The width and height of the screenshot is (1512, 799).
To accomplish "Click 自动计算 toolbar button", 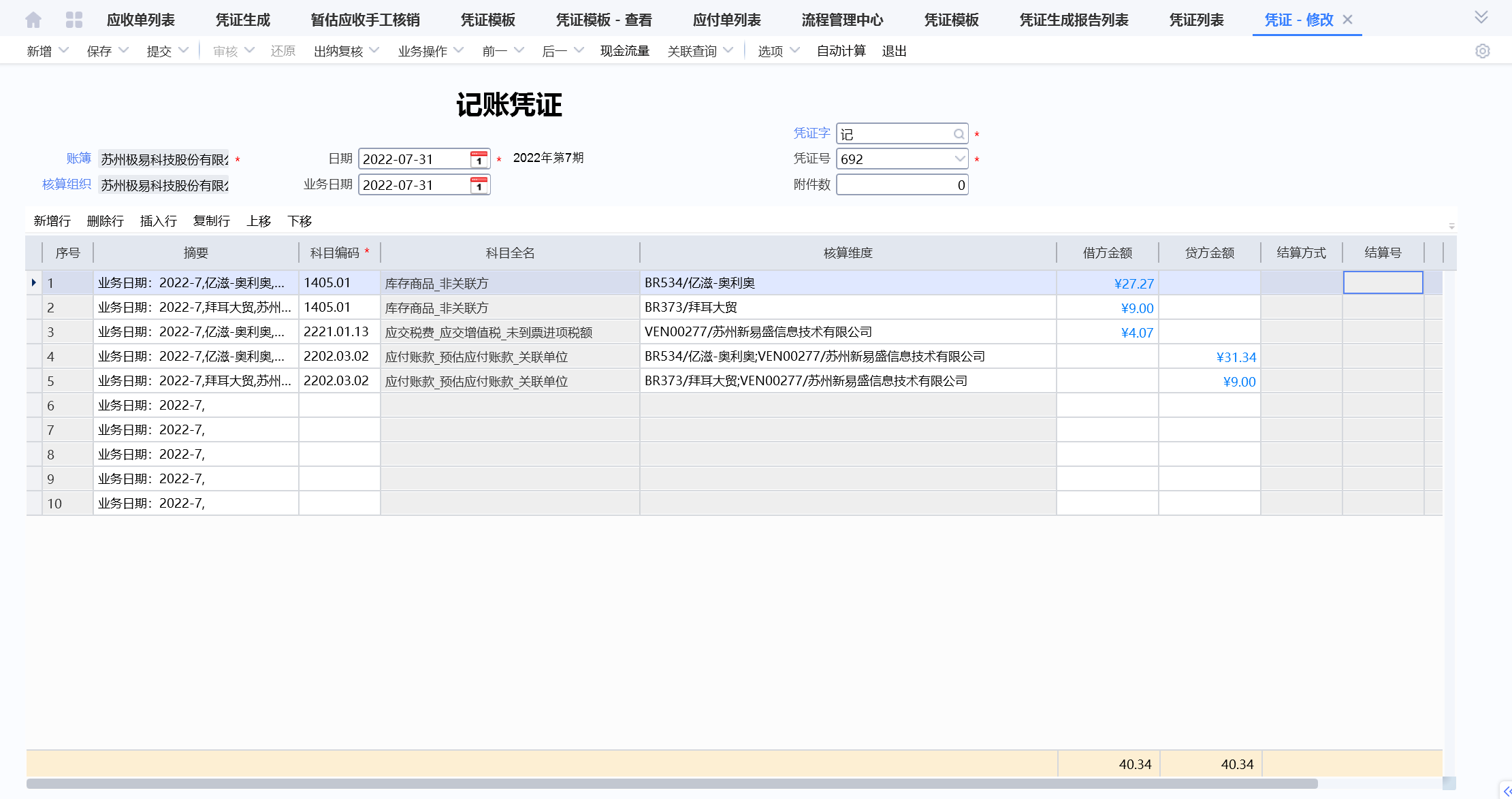I will click(x=841, y=51).
